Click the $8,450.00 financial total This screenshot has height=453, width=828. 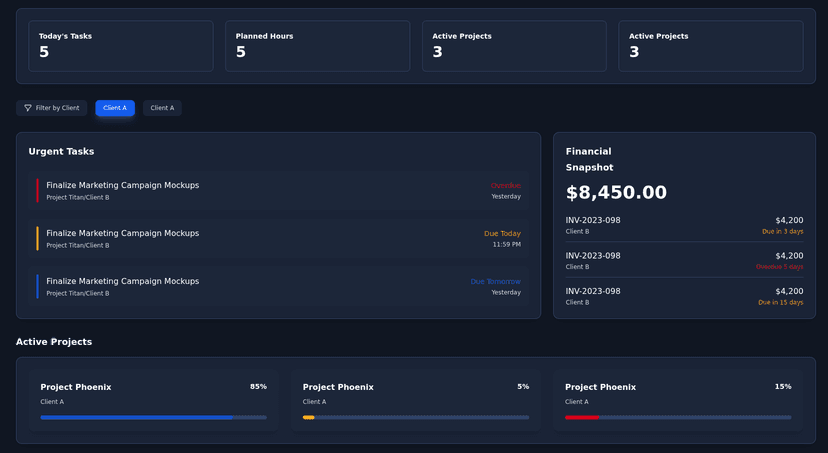(x=616, y=192)
